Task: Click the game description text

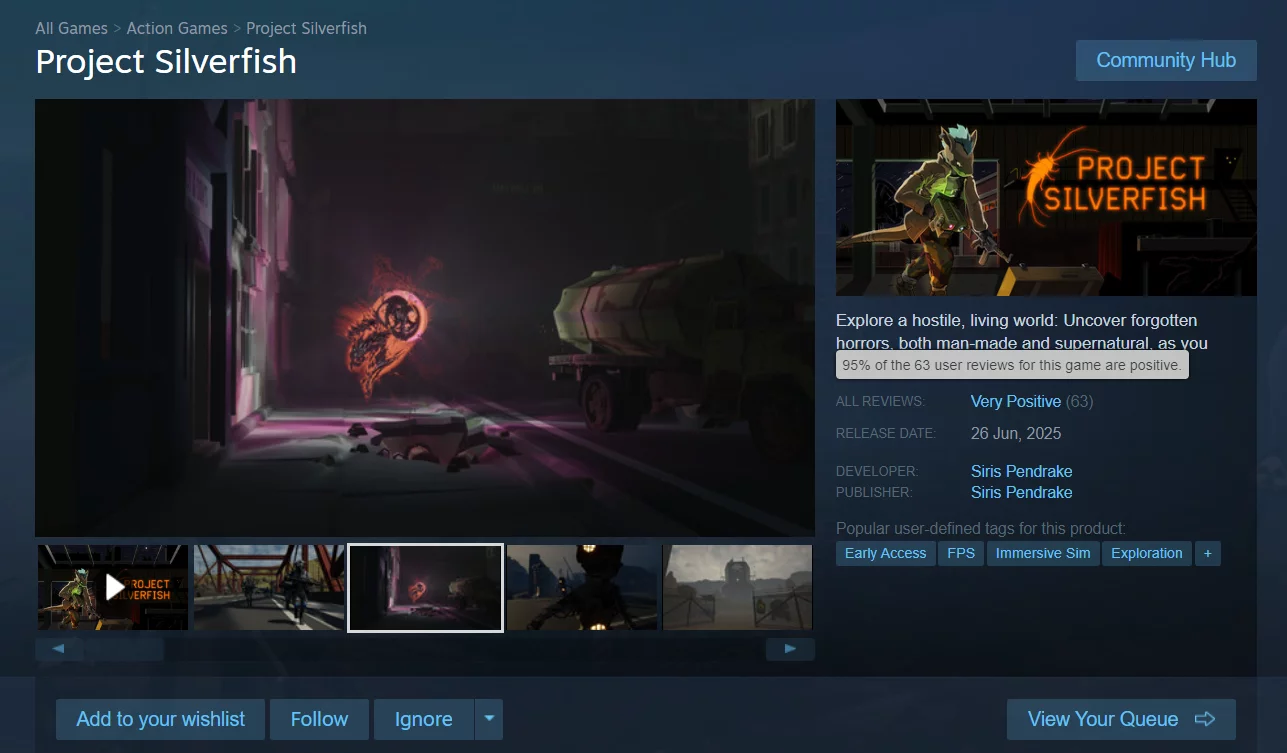Action: tap(1022, 331)
